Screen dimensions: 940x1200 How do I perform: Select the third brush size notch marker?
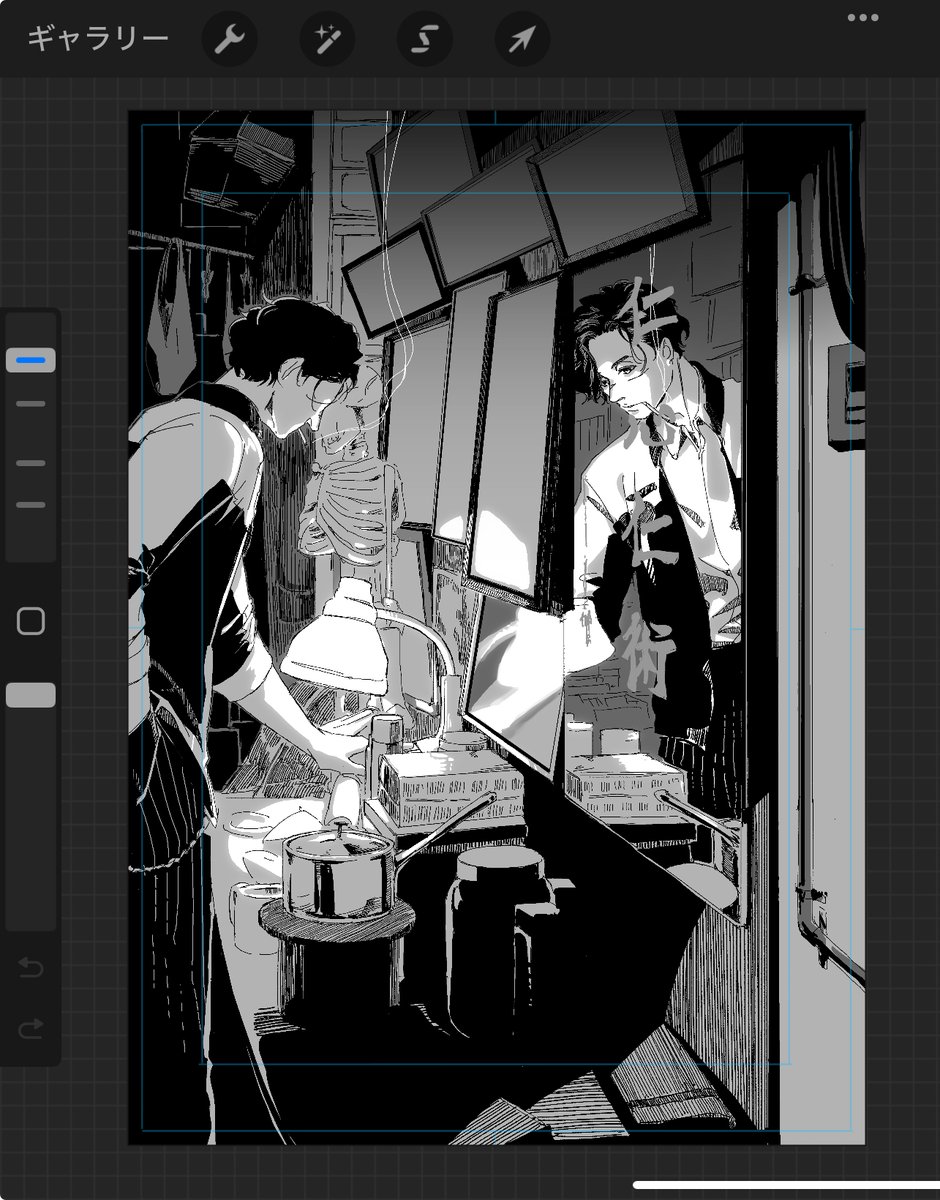pos(31,464)
